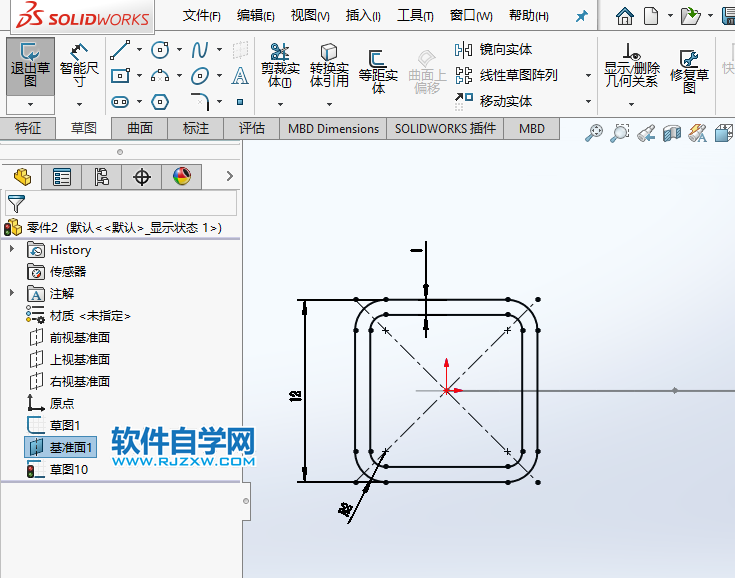735x578 pixels.
Task: Switch to the 评估 evaluate tab
Action: coord(252,128)
